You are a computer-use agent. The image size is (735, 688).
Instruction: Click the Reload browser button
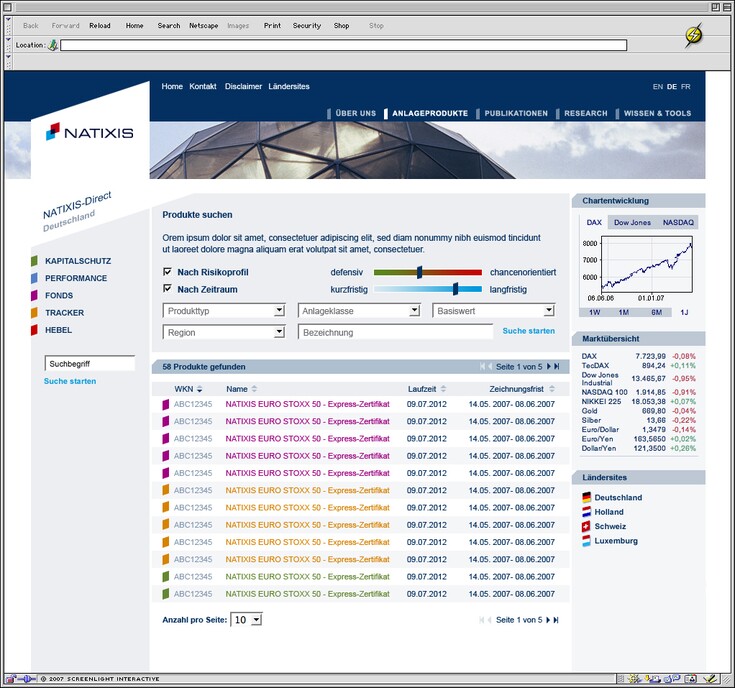coord(100,26)
